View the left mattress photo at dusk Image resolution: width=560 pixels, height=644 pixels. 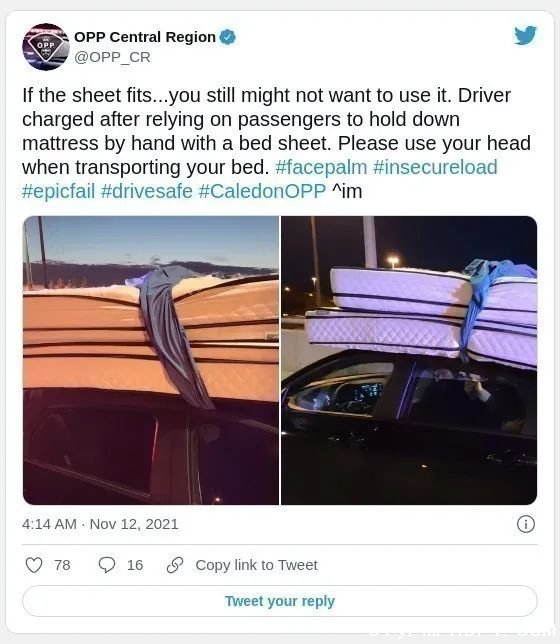[x=151, y=360]
